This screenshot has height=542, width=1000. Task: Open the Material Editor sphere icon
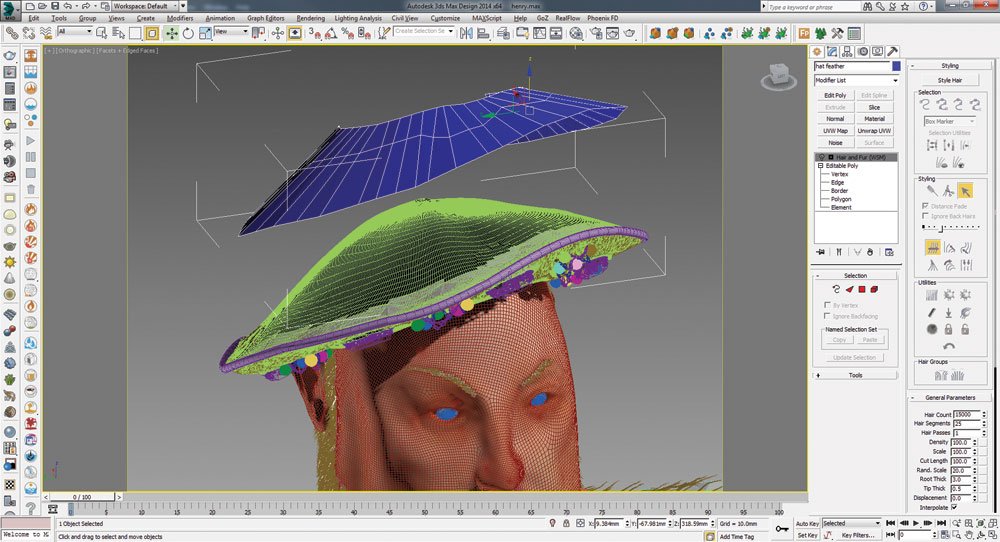click(577, 33)
